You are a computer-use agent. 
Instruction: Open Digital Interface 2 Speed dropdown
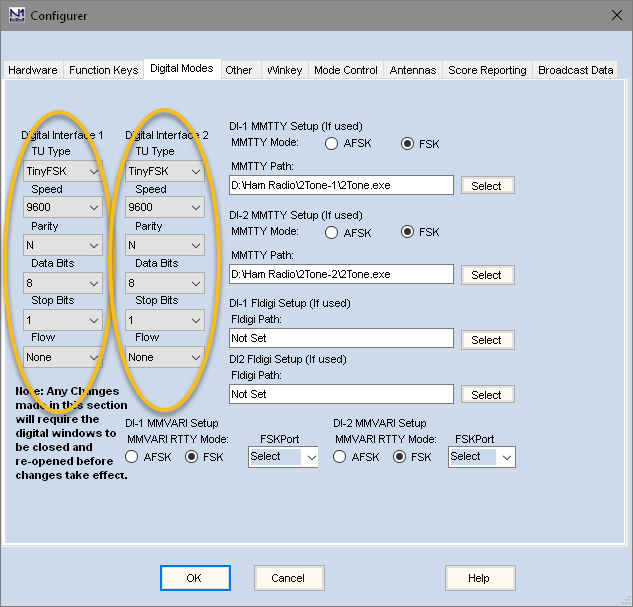point(165,207)
